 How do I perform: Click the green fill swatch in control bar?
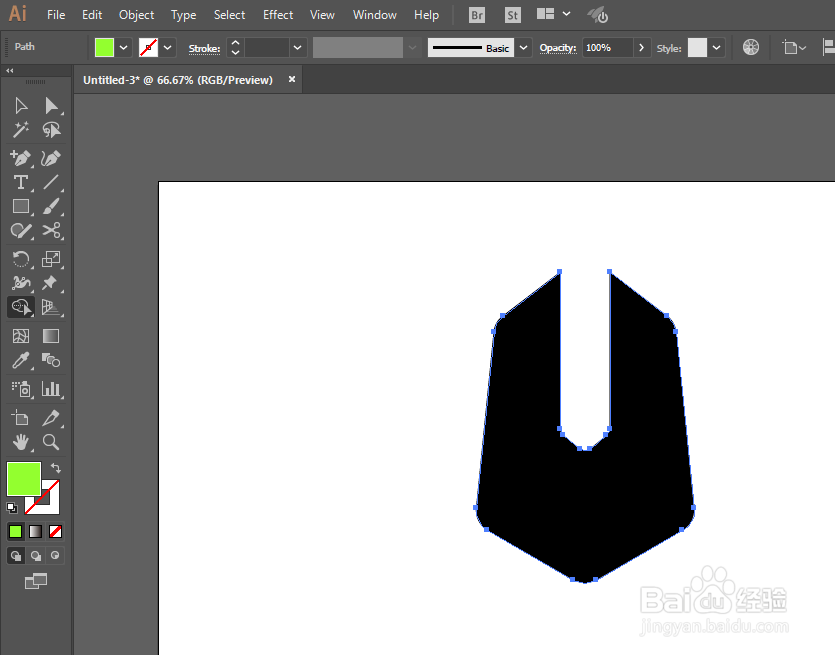pos(104,47)
